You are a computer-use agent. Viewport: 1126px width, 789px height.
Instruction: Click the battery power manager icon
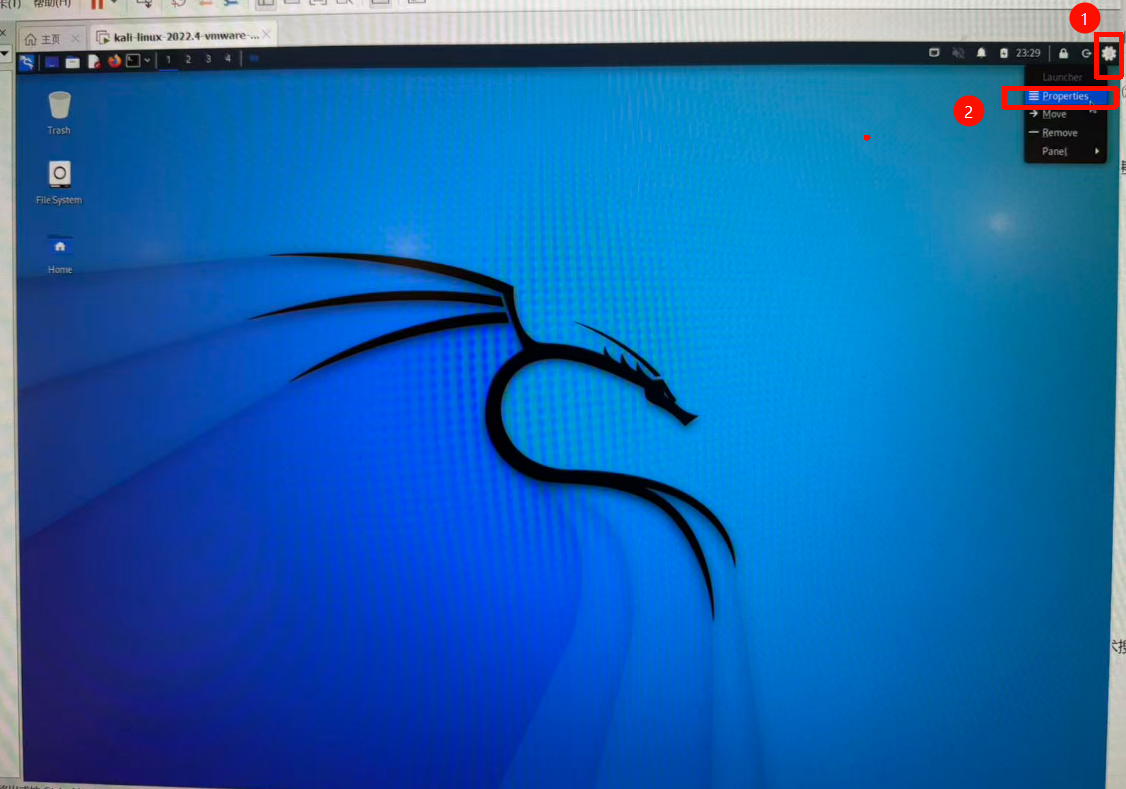pyautogui.click(x=1004, y=53)
